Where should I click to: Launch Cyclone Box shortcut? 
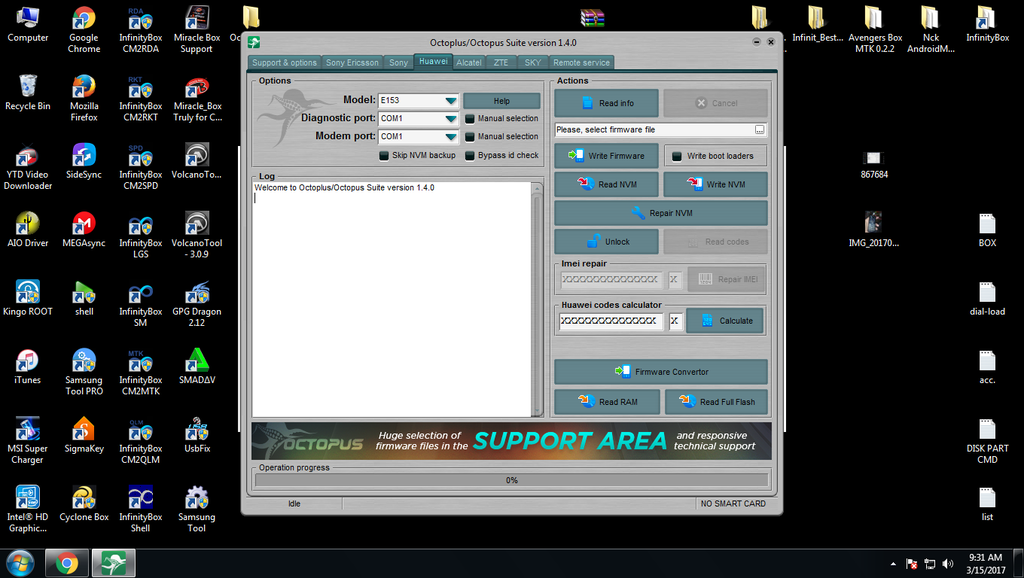coord(84,504)
